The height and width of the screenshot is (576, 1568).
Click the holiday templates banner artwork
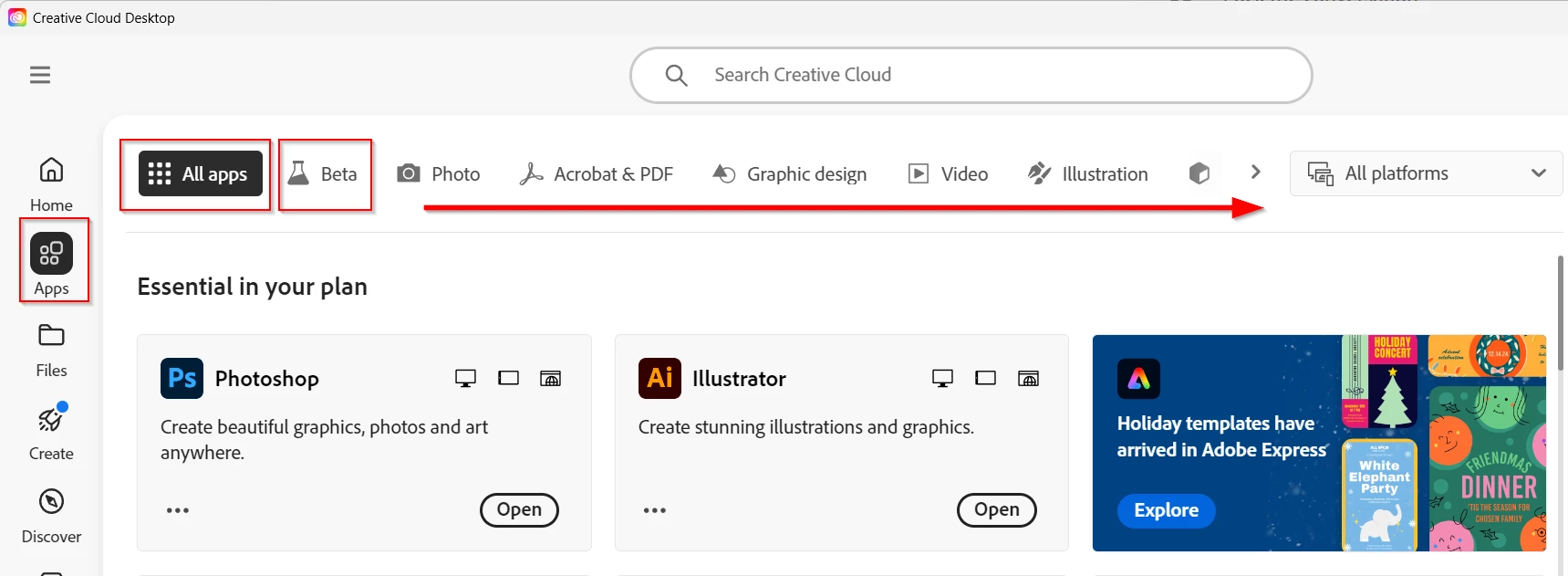pyautogui.click(x=1443, y=443)
